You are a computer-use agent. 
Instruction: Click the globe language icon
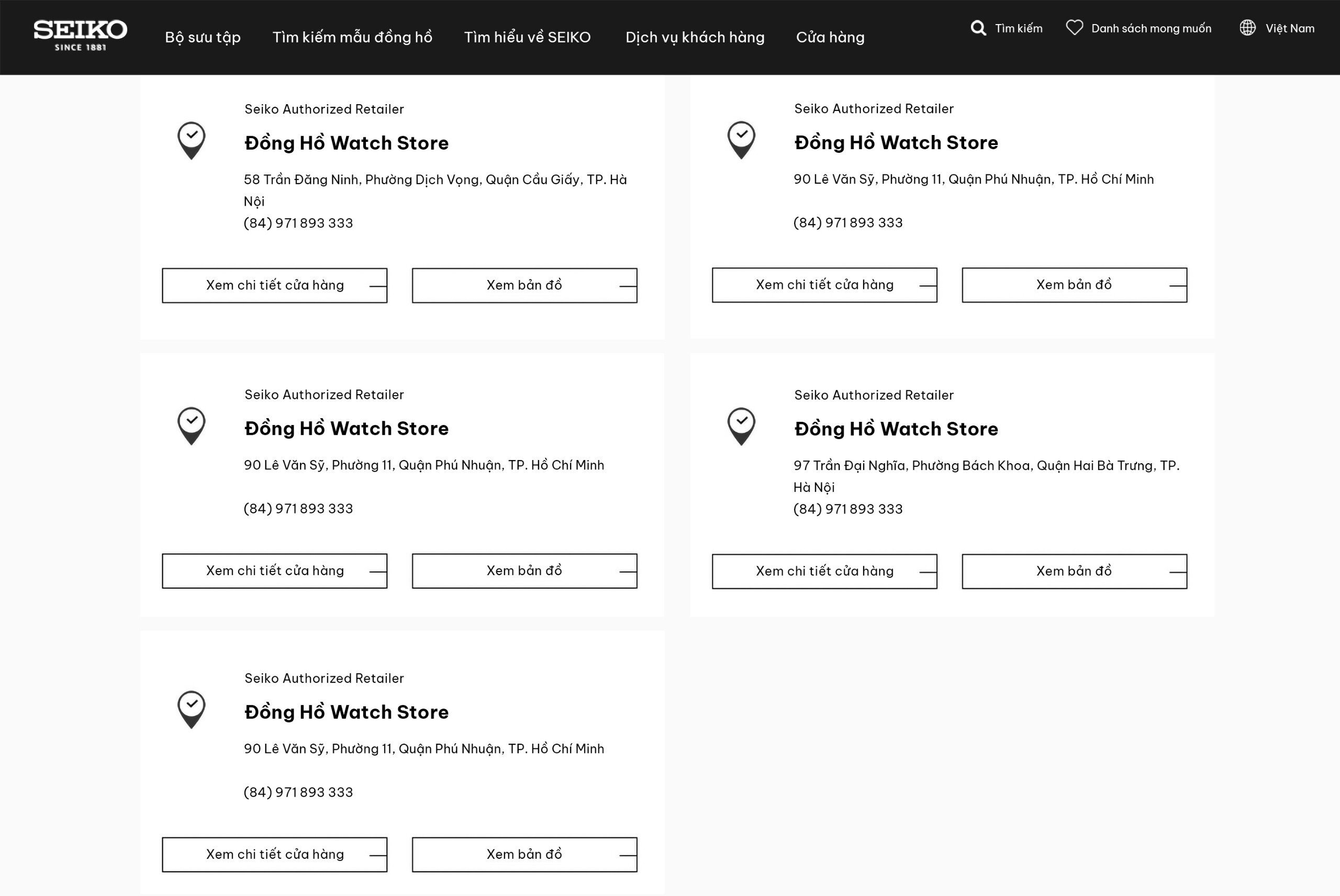(1247, 27)
